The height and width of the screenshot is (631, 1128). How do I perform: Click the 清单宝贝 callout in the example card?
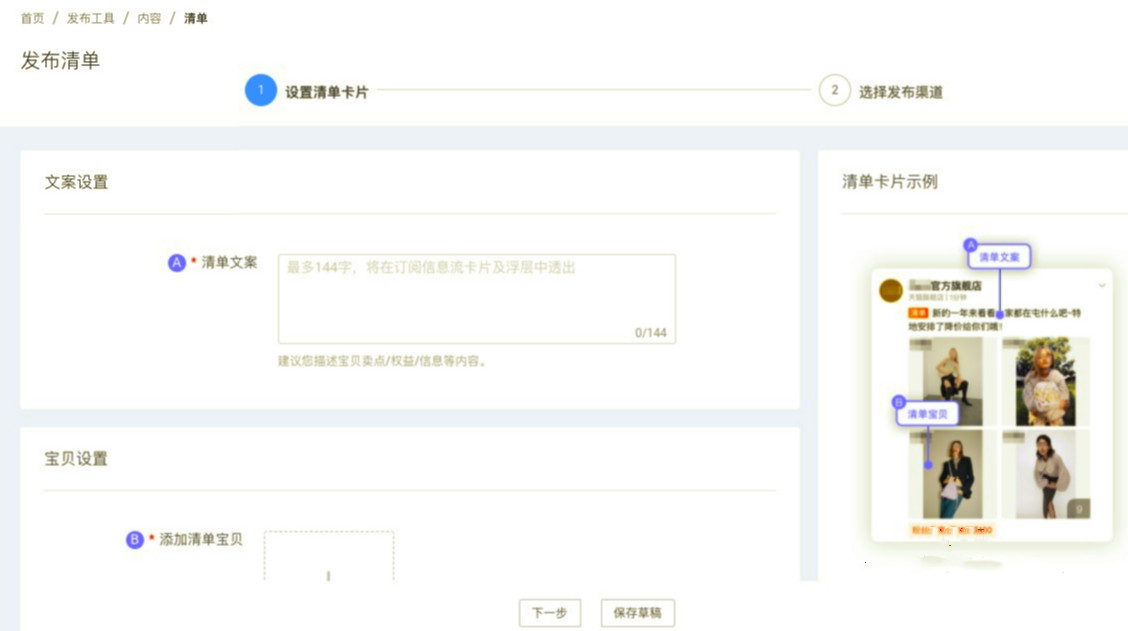927,414
